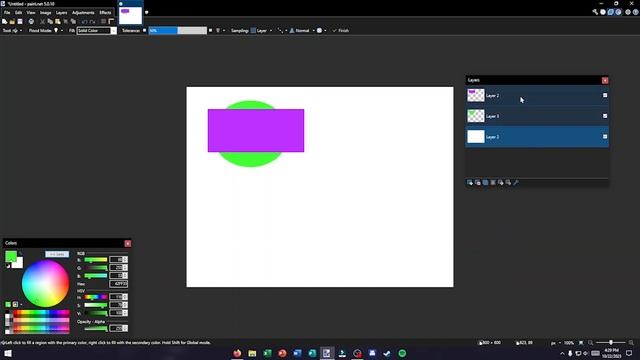Click the add color to palette icon
This screenshot has width=640, height=360.
point(8,304)
